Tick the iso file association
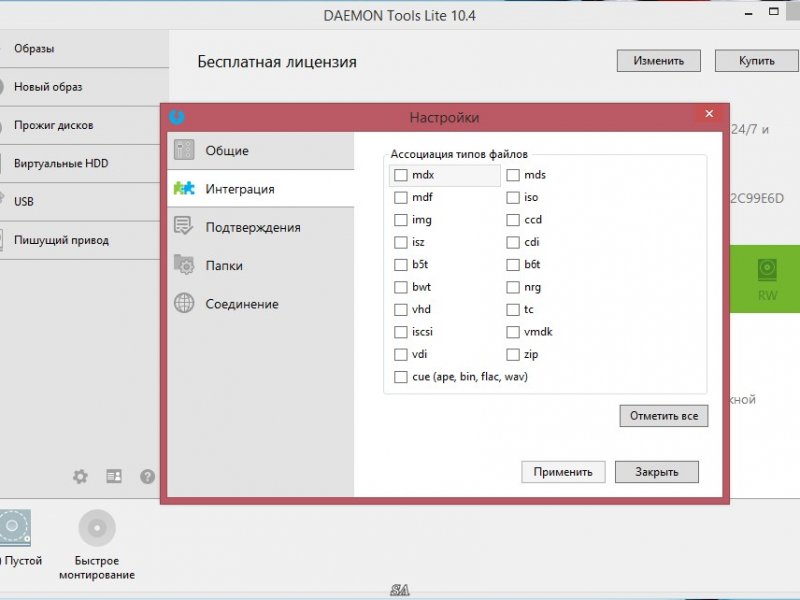 pyautogui.click(x=513, y=197)
